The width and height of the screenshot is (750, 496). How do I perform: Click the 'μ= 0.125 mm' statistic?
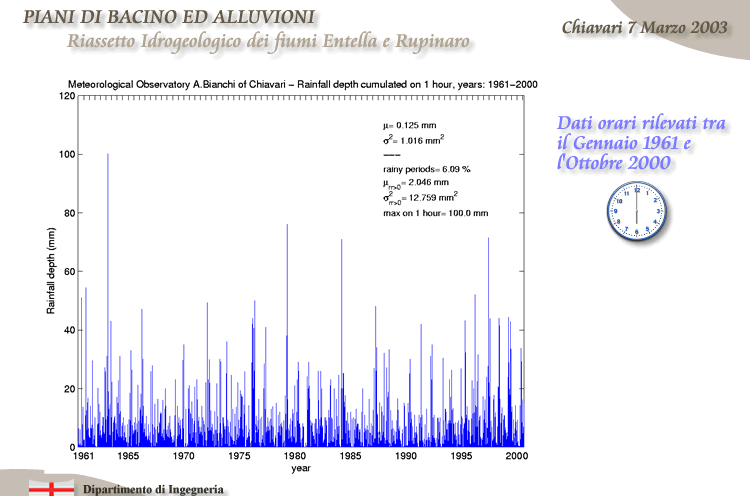point(409,125)
